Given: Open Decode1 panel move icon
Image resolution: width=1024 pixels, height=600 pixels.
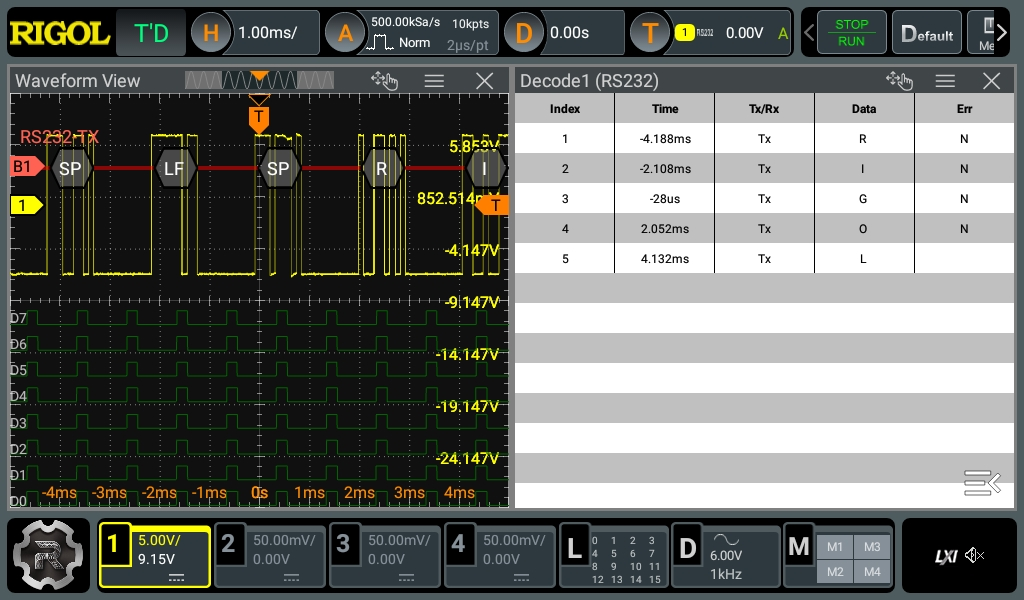Looking at the screenshot, I should pos(899,81).
